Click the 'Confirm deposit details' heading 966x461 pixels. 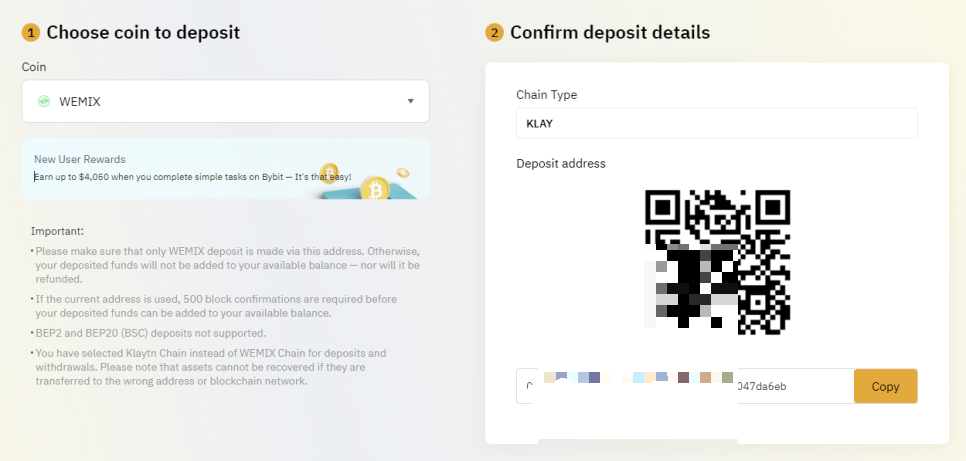[610, 32]
